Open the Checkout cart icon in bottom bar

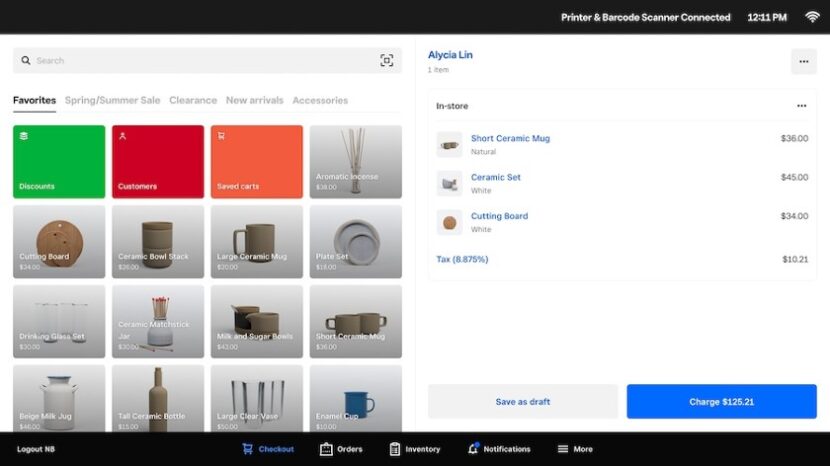247,449
